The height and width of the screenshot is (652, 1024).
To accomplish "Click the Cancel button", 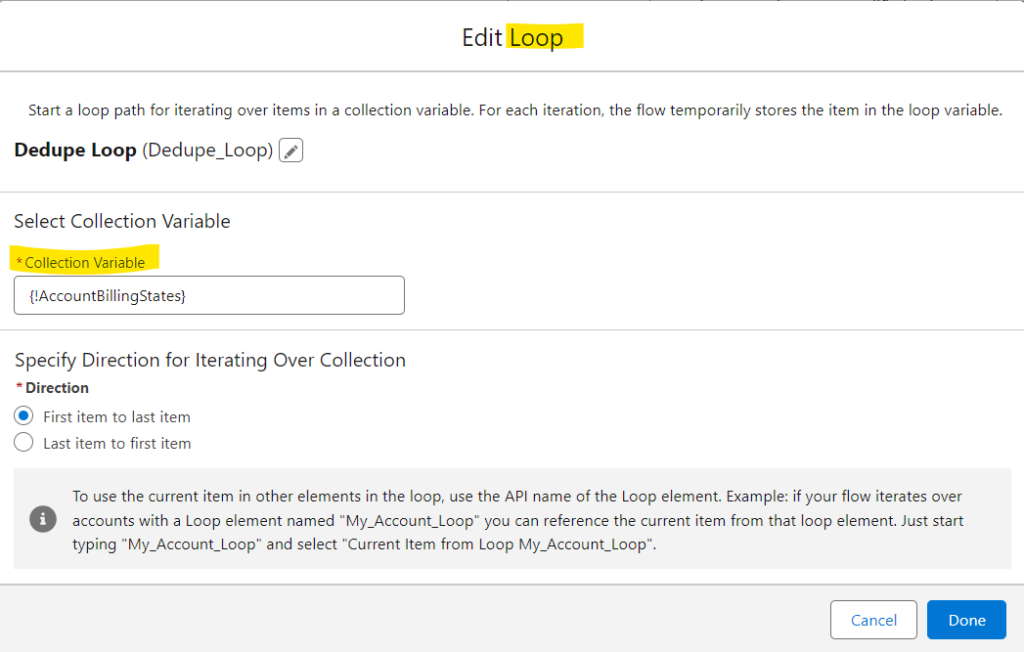I will 873,619.
